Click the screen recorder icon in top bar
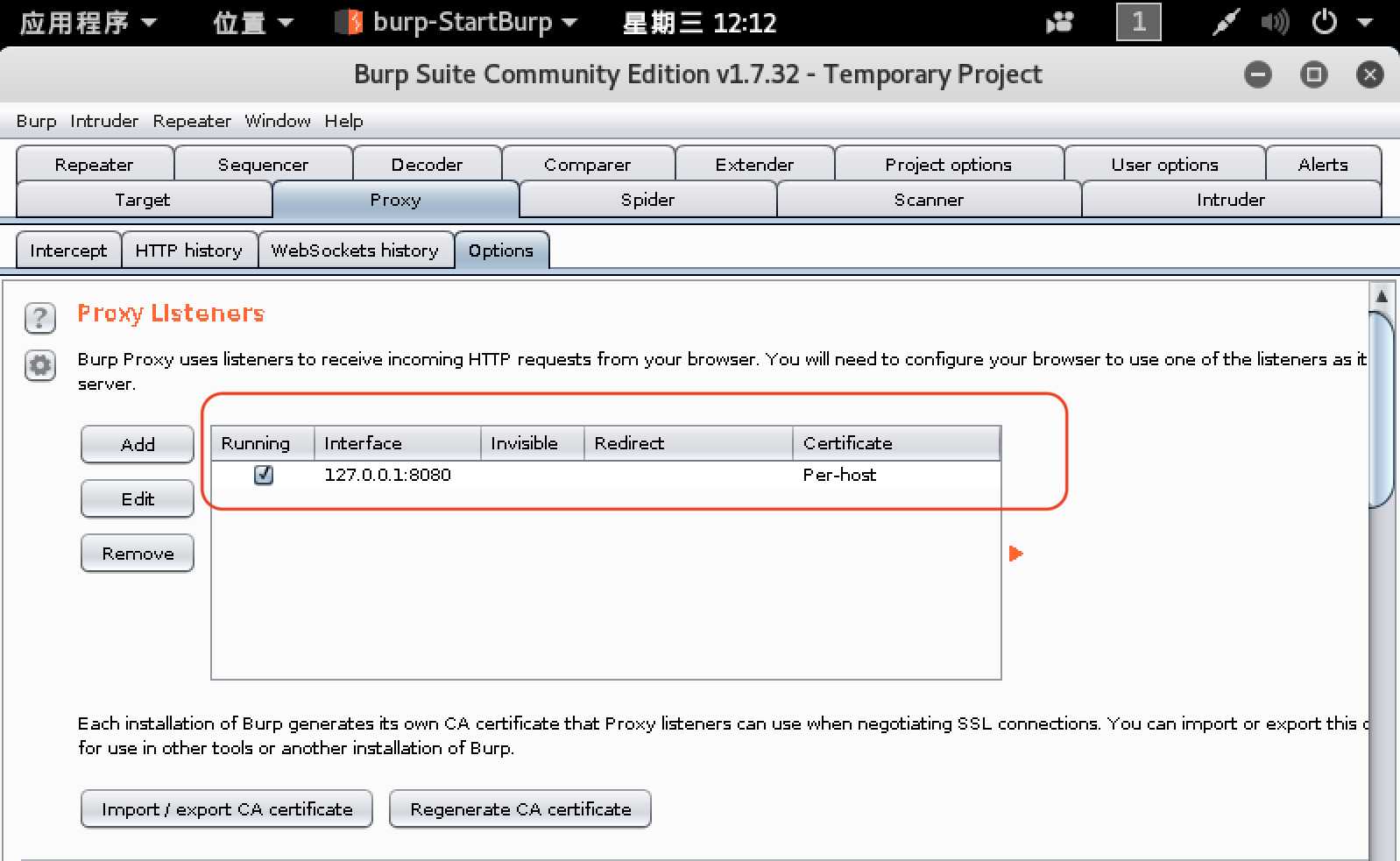1400x861 pixels. pyautogui.click(x=1059, y=22)
